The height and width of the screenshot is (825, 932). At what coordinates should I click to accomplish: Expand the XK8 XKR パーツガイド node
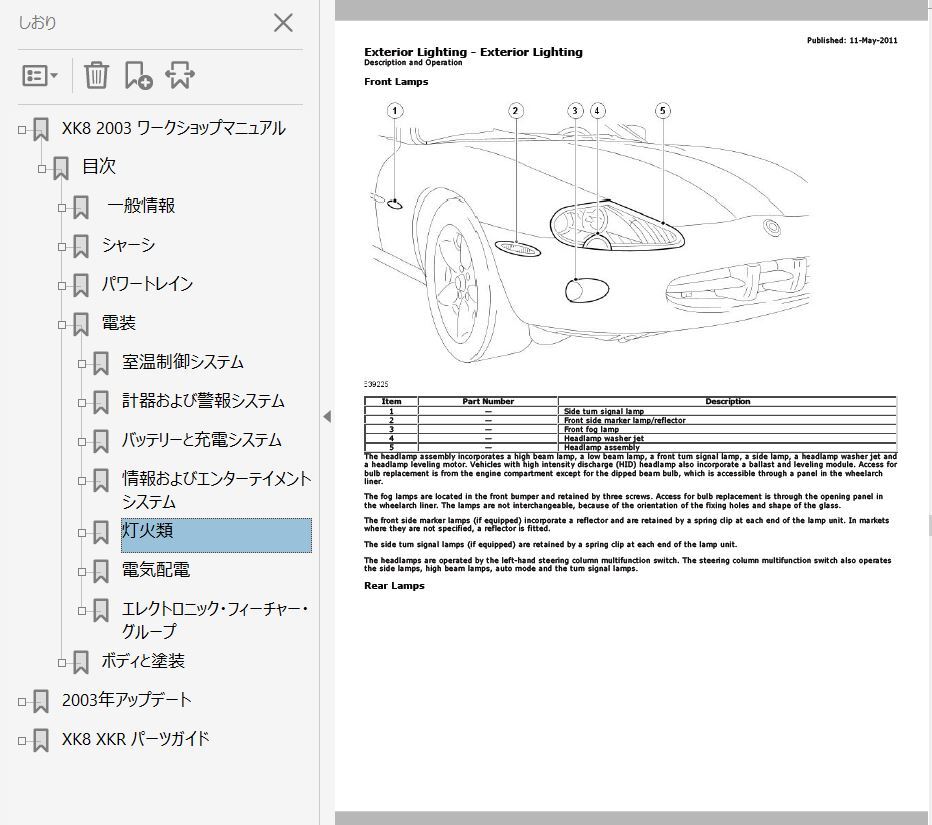coord(22,741)
